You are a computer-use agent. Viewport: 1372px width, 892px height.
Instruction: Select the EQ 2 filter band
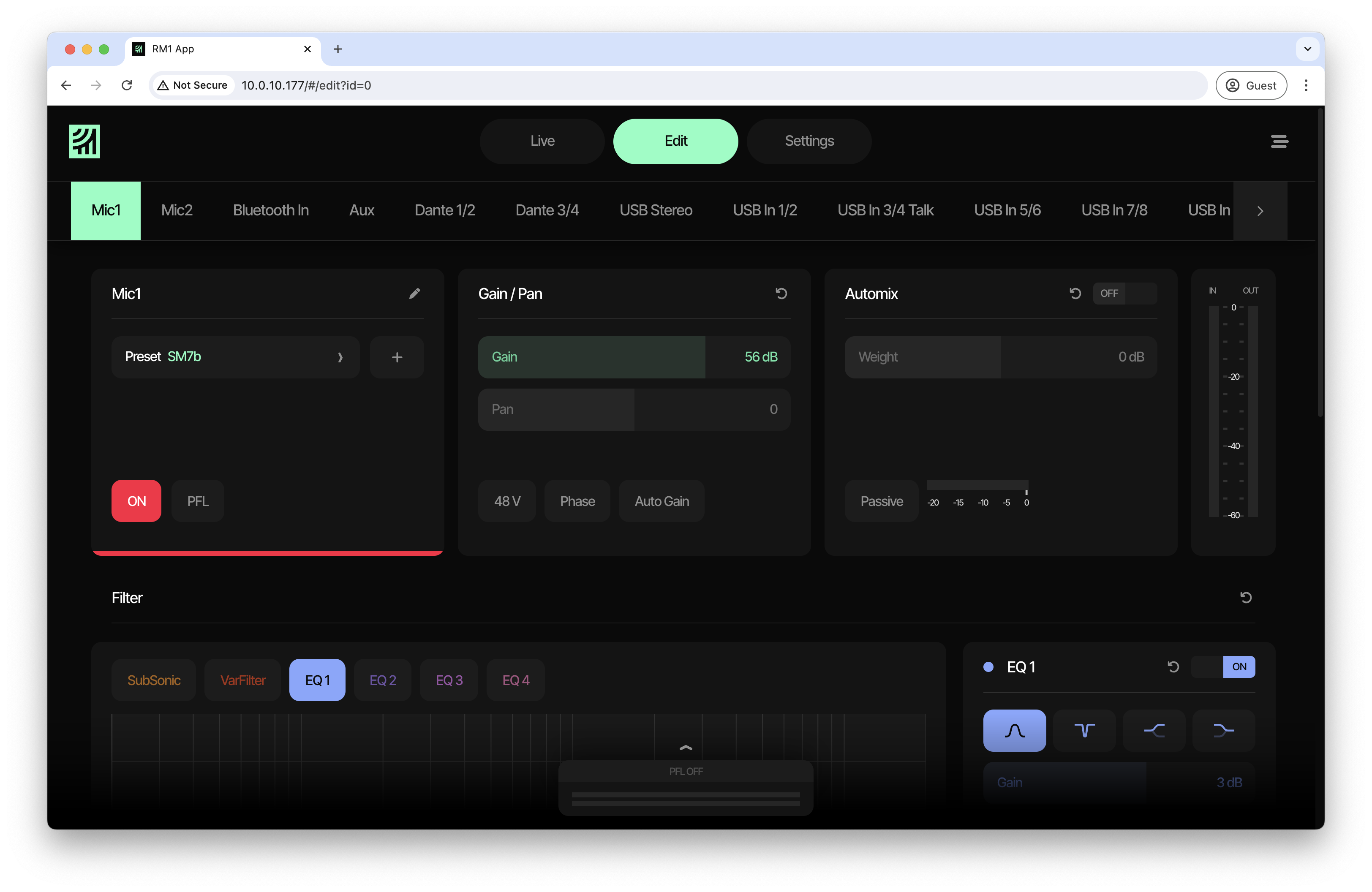pyautogui.click(x=383, y=680)
